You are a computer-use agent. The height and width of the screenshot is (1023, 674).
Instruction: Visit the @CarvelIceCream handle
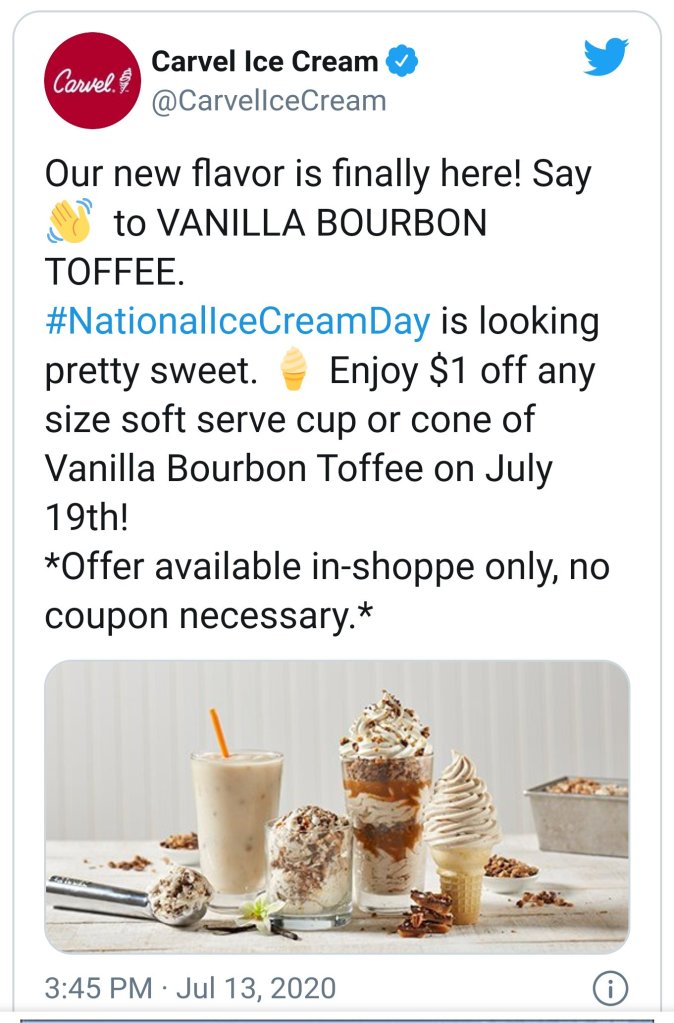coord(268,101)
